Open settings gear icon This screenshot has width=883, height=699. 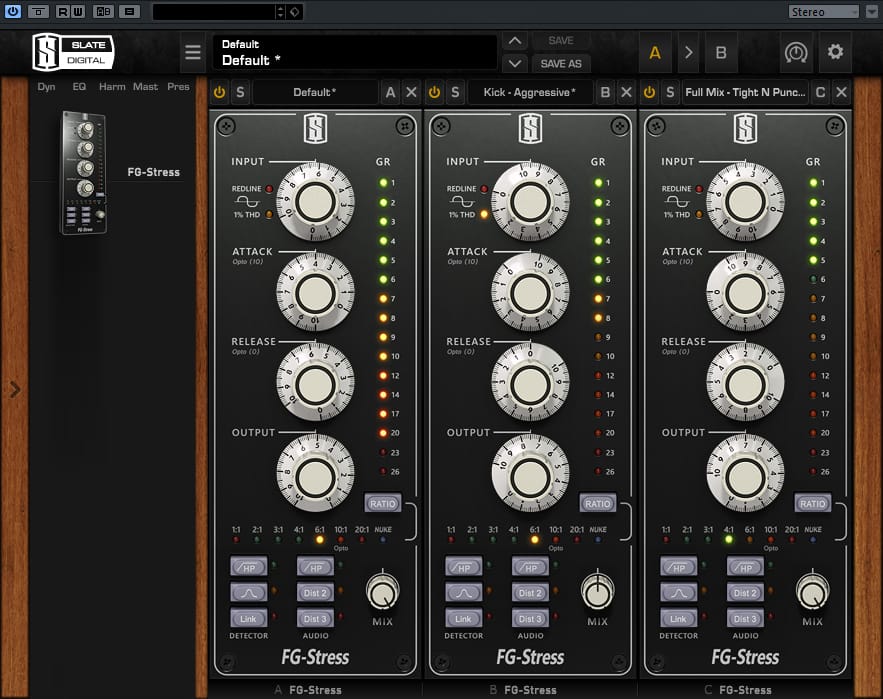[x=835, y=52]
